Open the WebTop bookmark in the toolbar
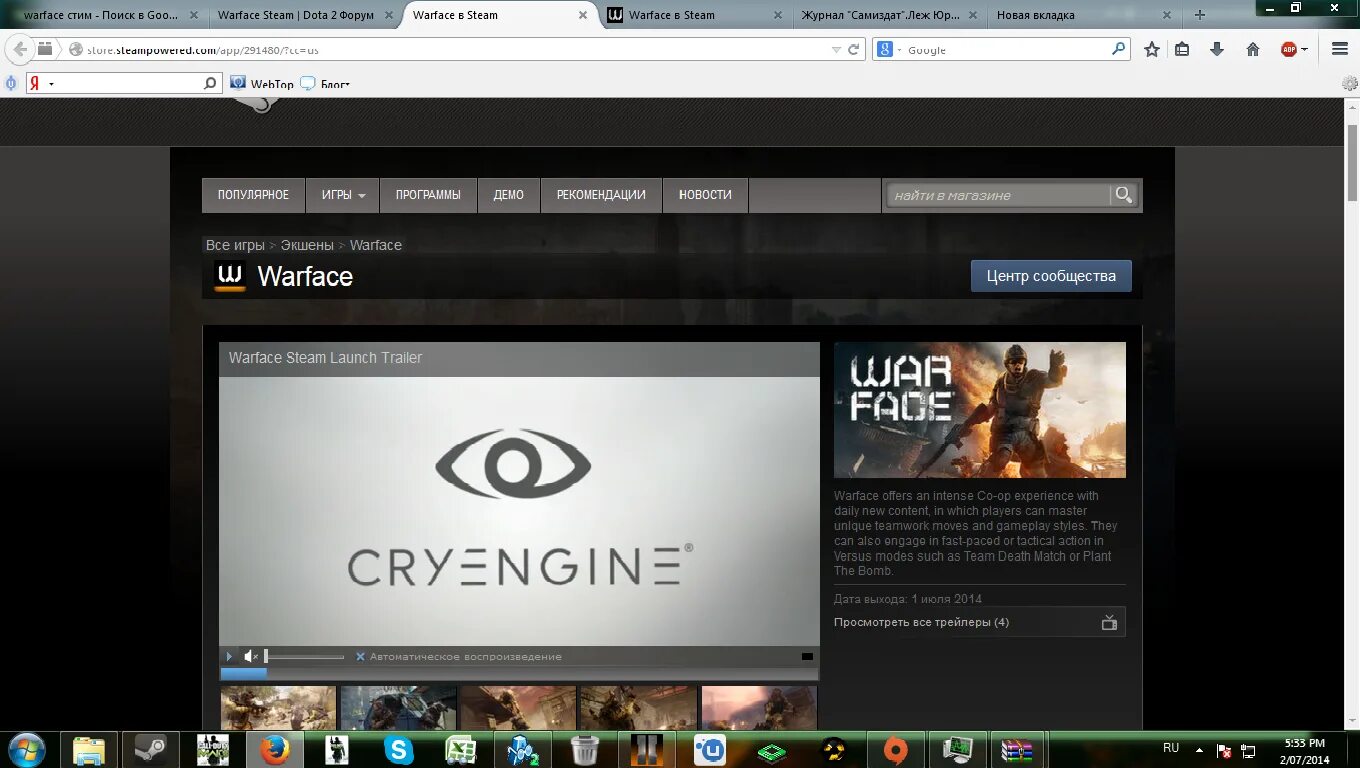This screenshot has width=1360, height=768. [x=262, y=84]
